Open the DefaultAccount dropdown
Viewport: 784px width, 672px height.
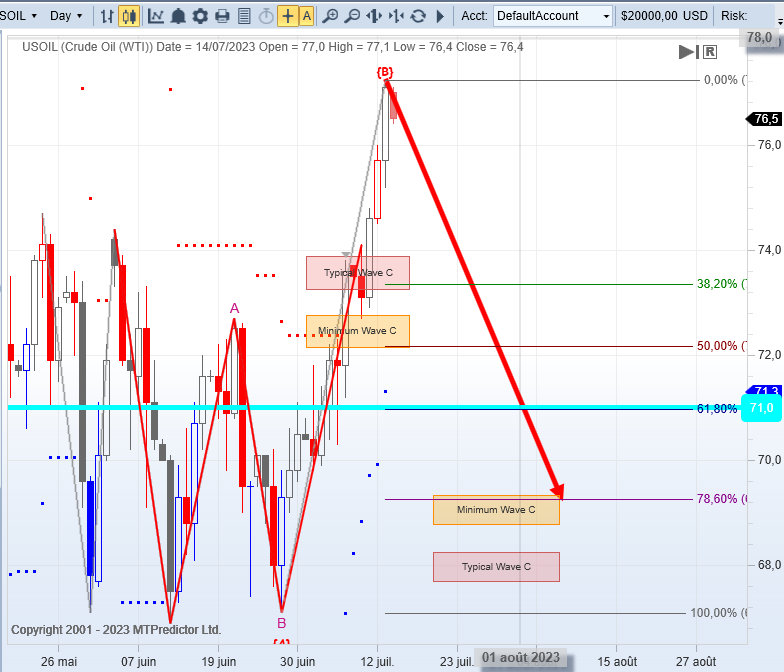click(x=553, y=16)
